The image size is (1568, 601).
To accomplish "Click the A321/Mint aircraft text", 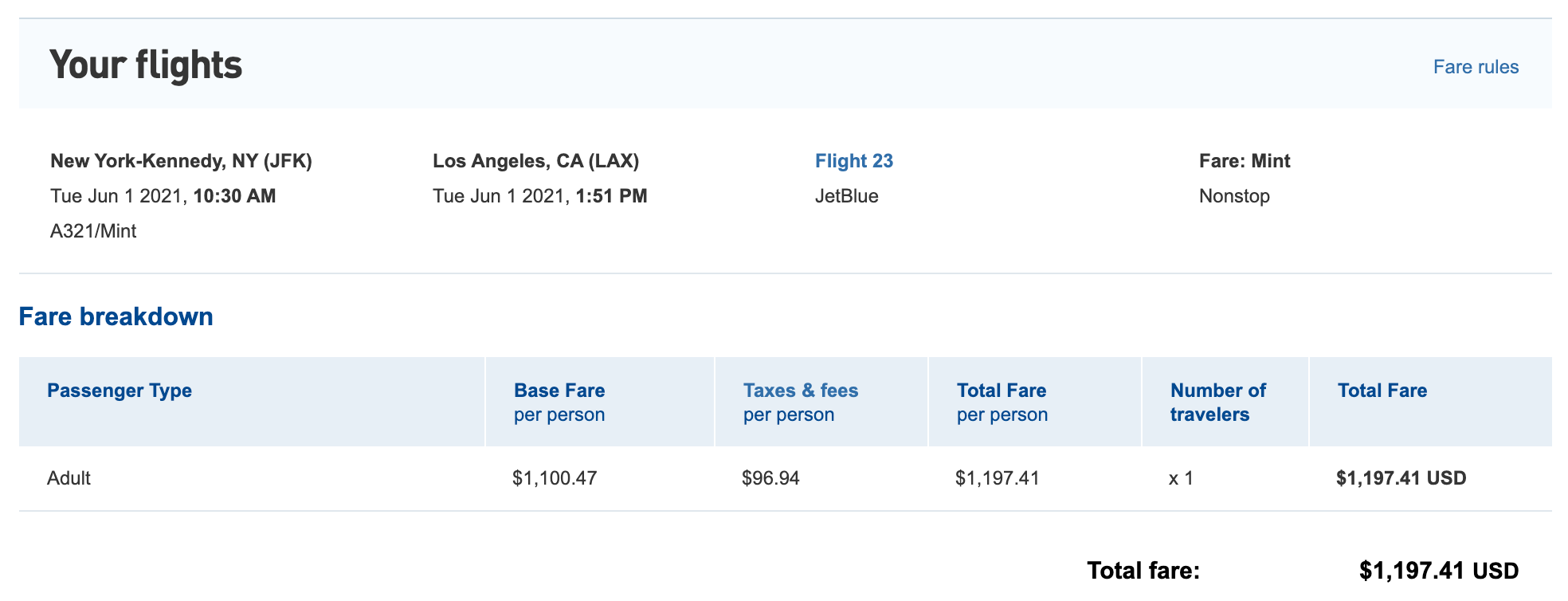I will [93, 231].
